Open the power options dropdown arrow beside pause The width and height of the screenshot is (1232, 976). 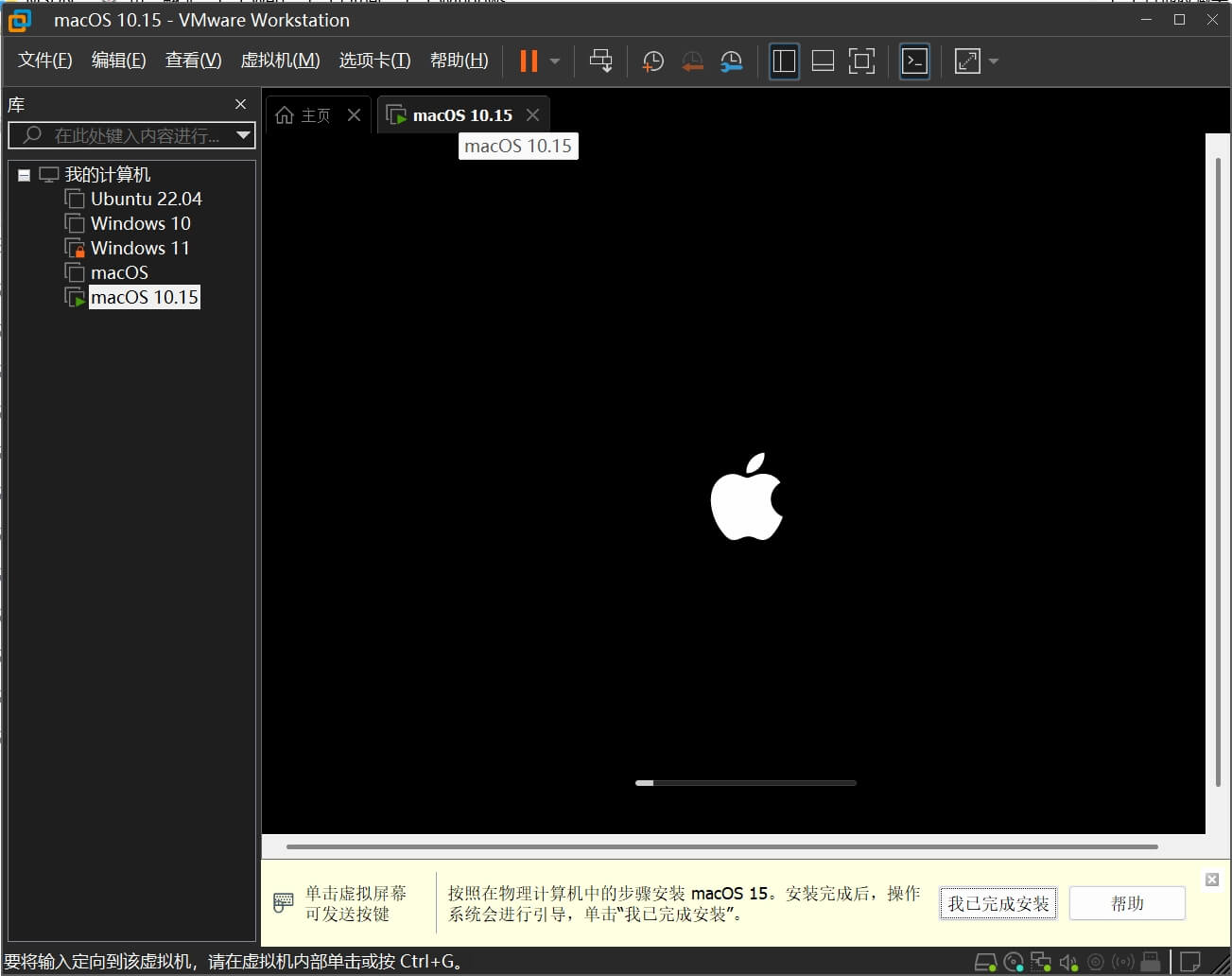coord(555,61)
